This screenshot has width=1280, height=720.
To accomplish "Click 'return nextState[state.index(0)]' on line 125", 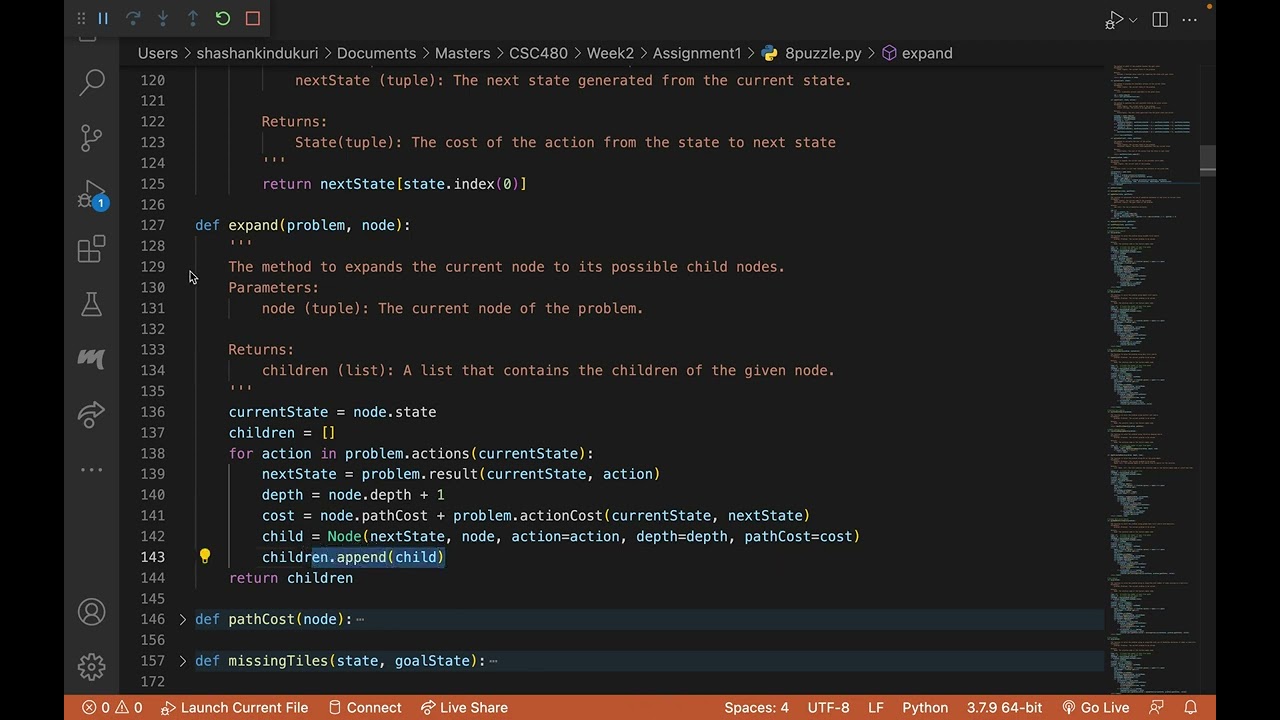I will (x=394, y=184).
